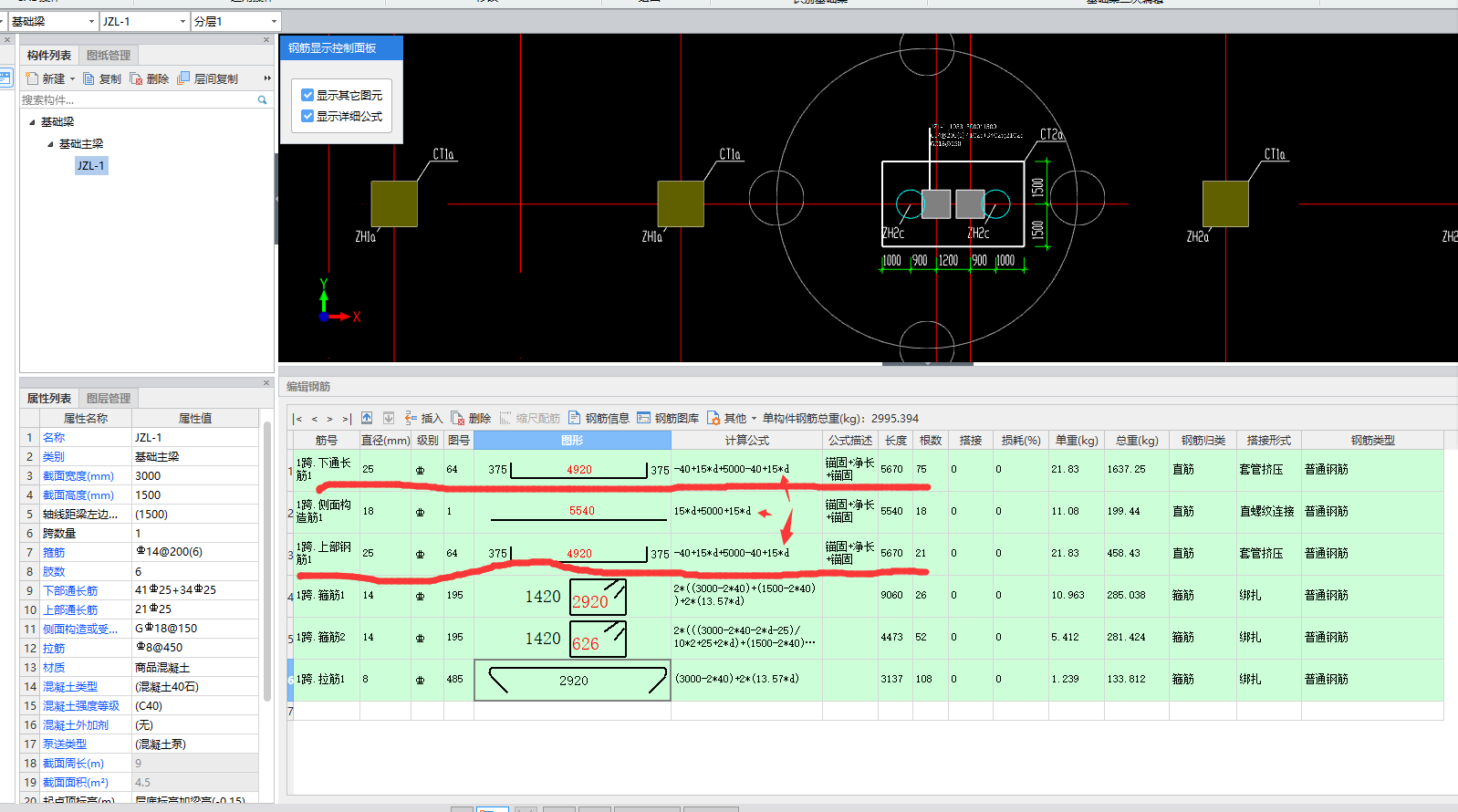Viewport: 1458px width, 812px height.
Task: Click the Other (其他) tools icon
Action: (x=713, y=418)
